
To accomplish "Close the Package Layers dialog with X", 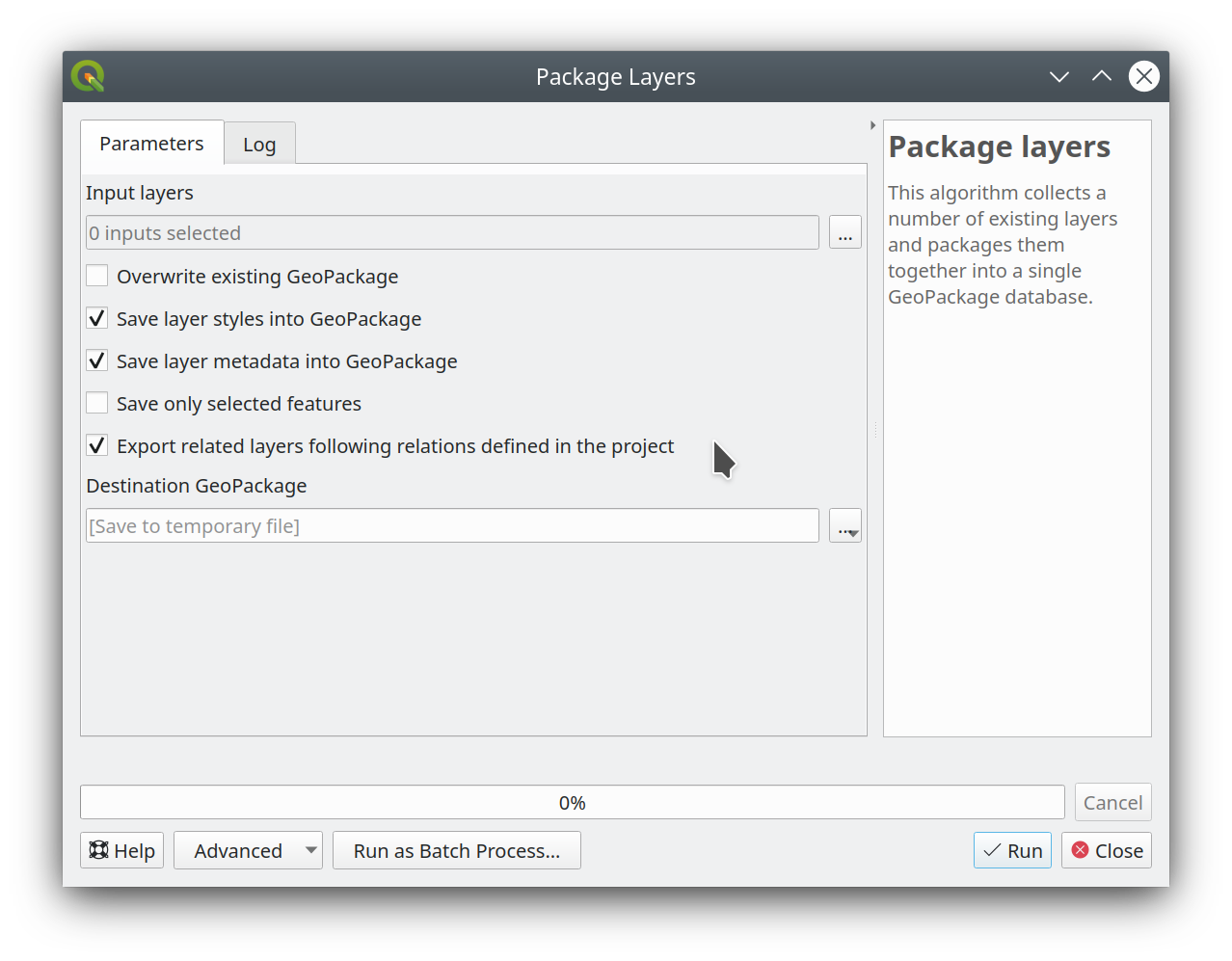I will coord(1143,76).
